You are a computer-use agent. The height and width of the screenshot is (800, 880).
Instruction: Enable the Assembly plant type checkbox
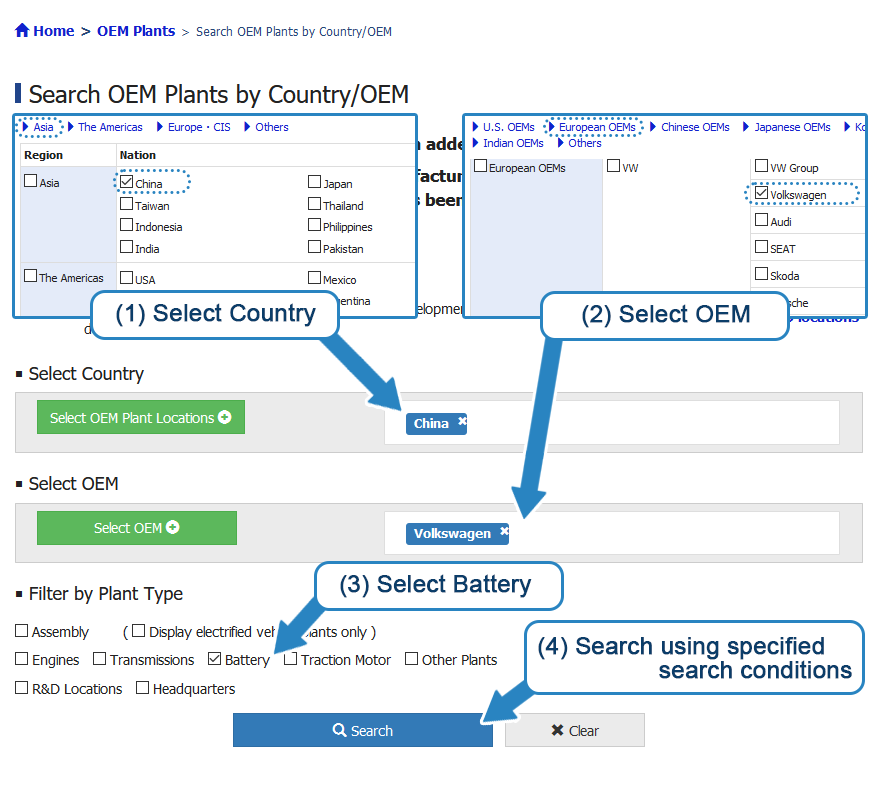coord(21,631)
